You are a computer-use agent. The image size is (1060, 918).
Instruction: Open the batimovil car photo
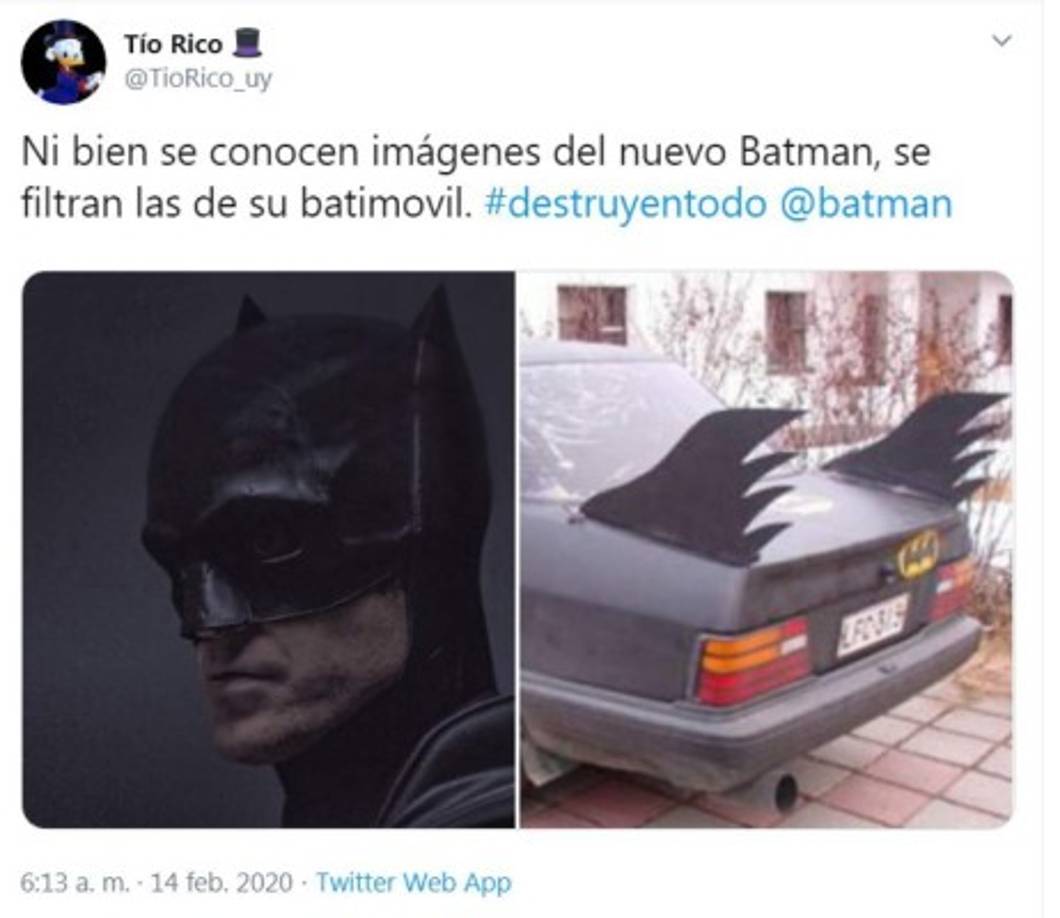[x=766, y=549]
